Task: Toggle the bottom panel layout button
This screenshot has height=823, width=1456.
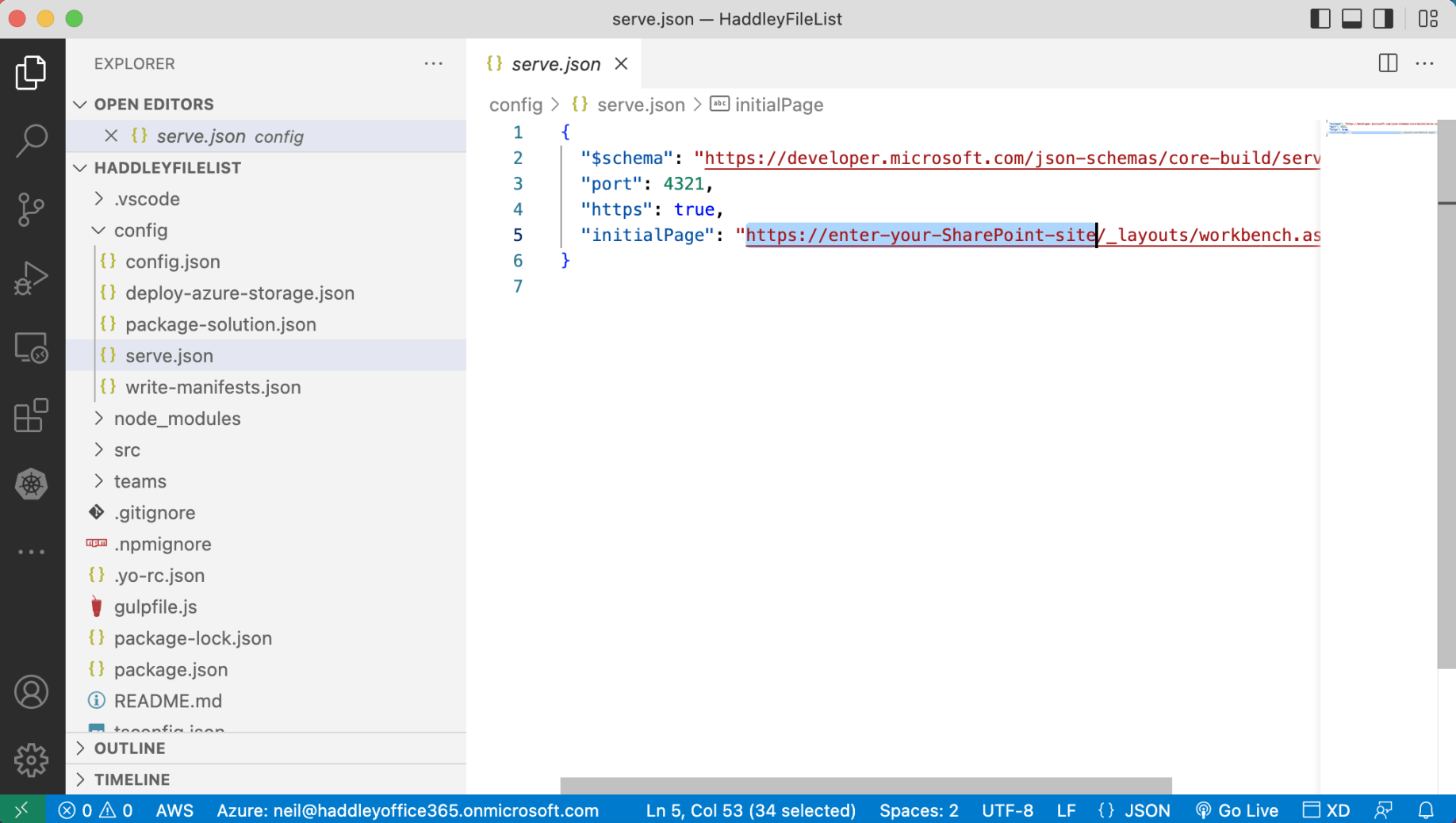Action: (x=1352, y=18)
